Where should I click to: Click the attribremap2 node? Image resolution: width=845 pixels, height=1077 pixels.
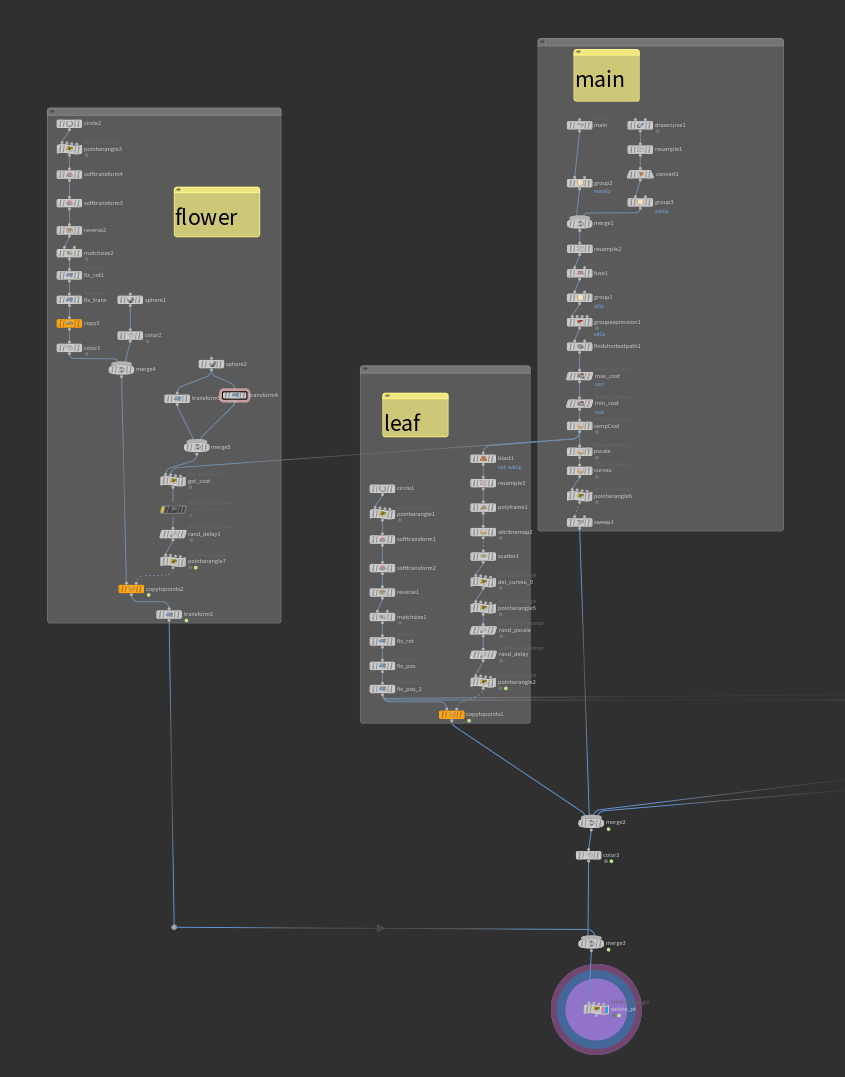(483, 532)
